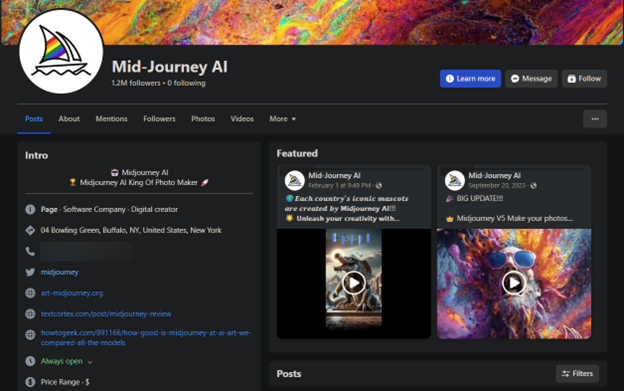Click the phone icon in Intro
Viewport: 624px width, 391px height.
pos(30,251)
